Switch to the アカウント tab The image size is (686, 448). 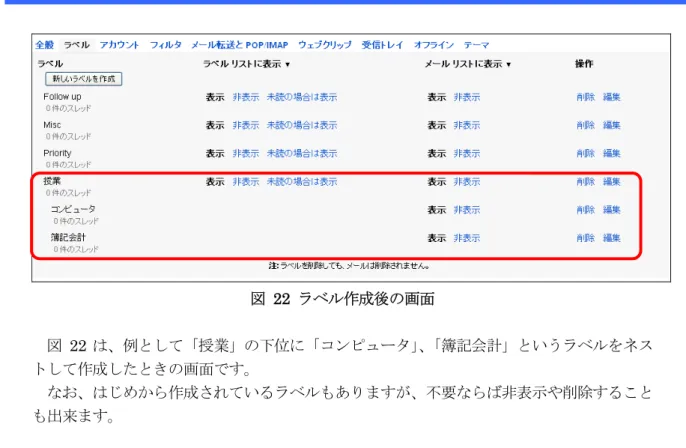click(119, 45)
